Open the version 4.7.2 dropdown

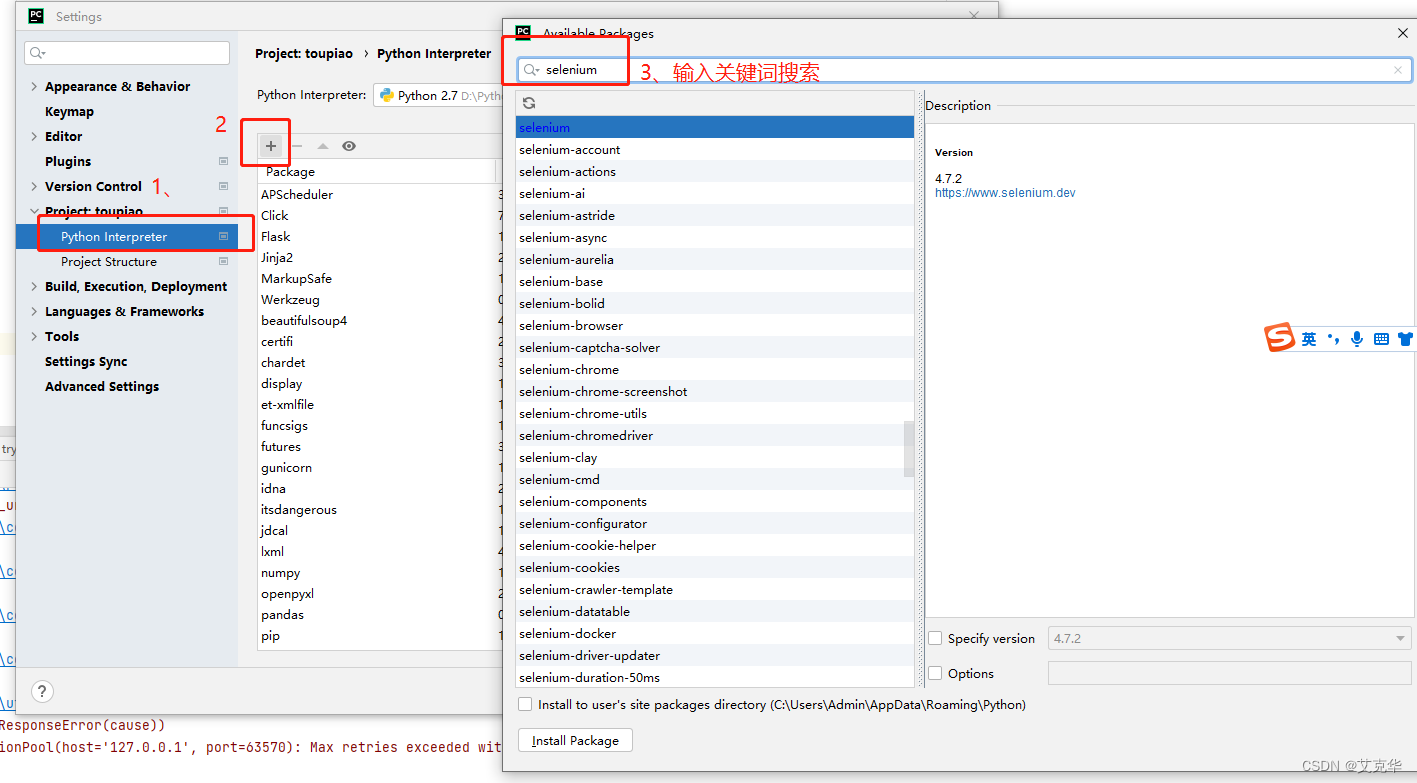1229,638
